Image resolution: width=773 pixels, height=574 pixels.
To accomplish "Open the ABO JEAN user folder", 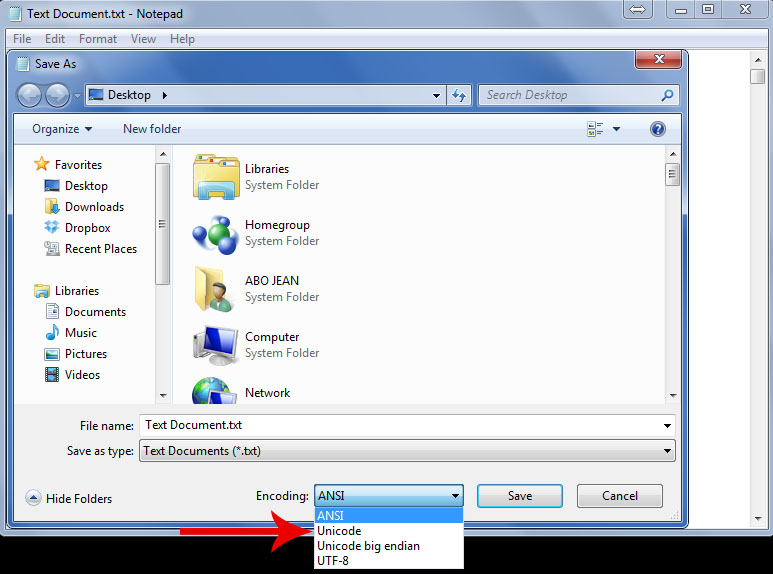I will pos(215,289).
